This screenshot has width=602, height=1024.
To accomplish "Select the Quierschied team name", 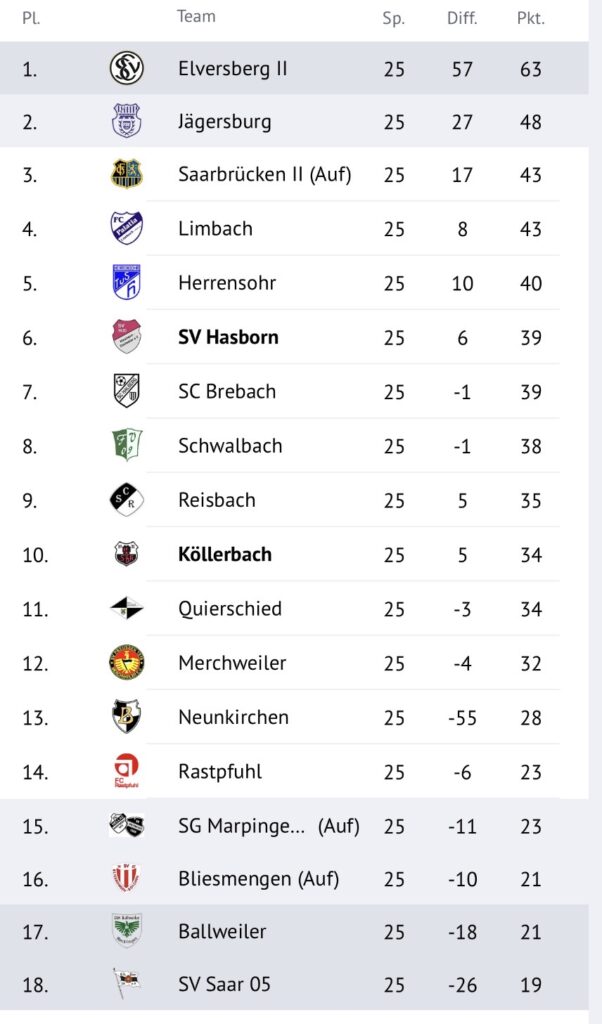I will (x=229, y=608).
